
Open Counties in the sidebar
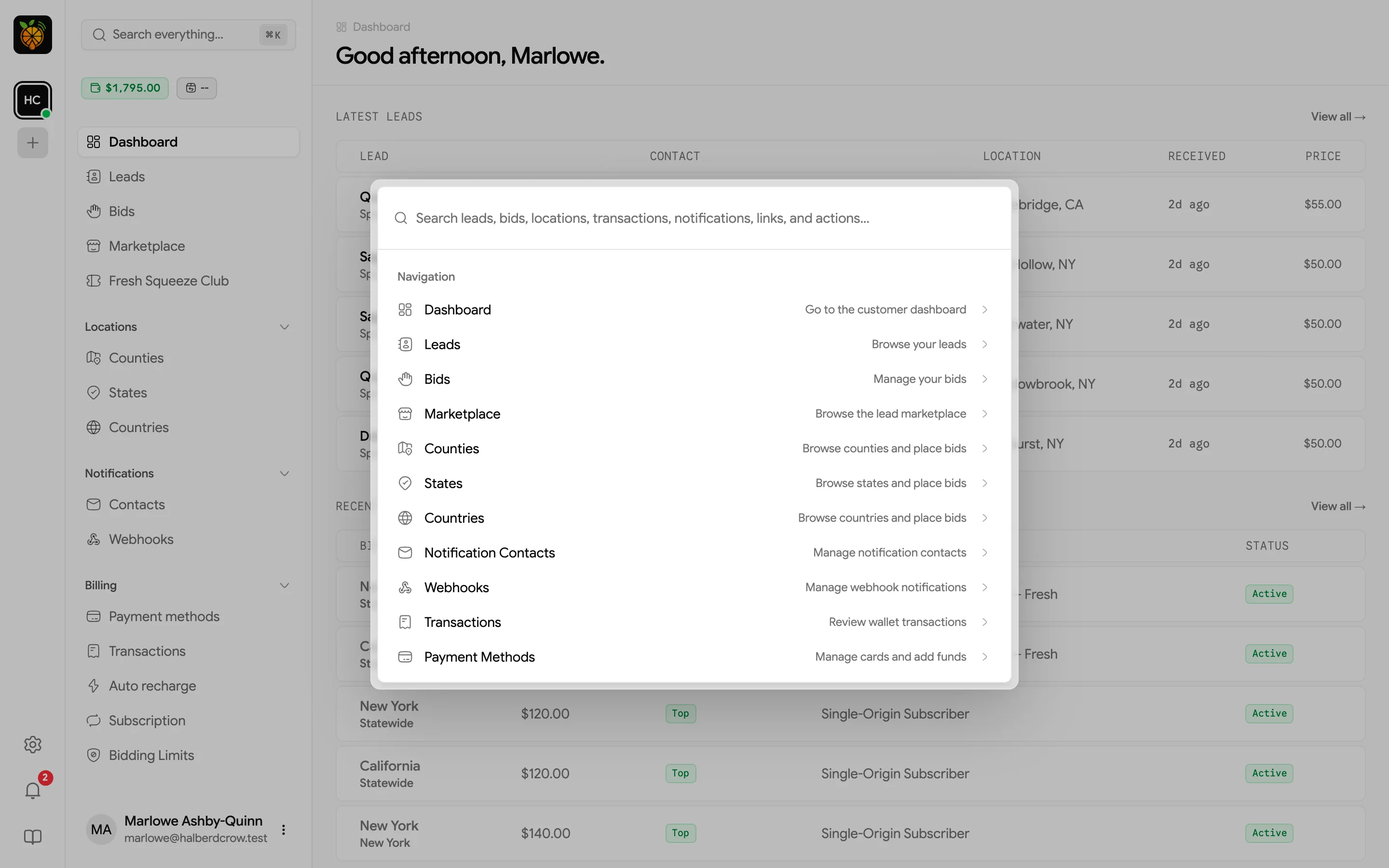coord(188,358)
